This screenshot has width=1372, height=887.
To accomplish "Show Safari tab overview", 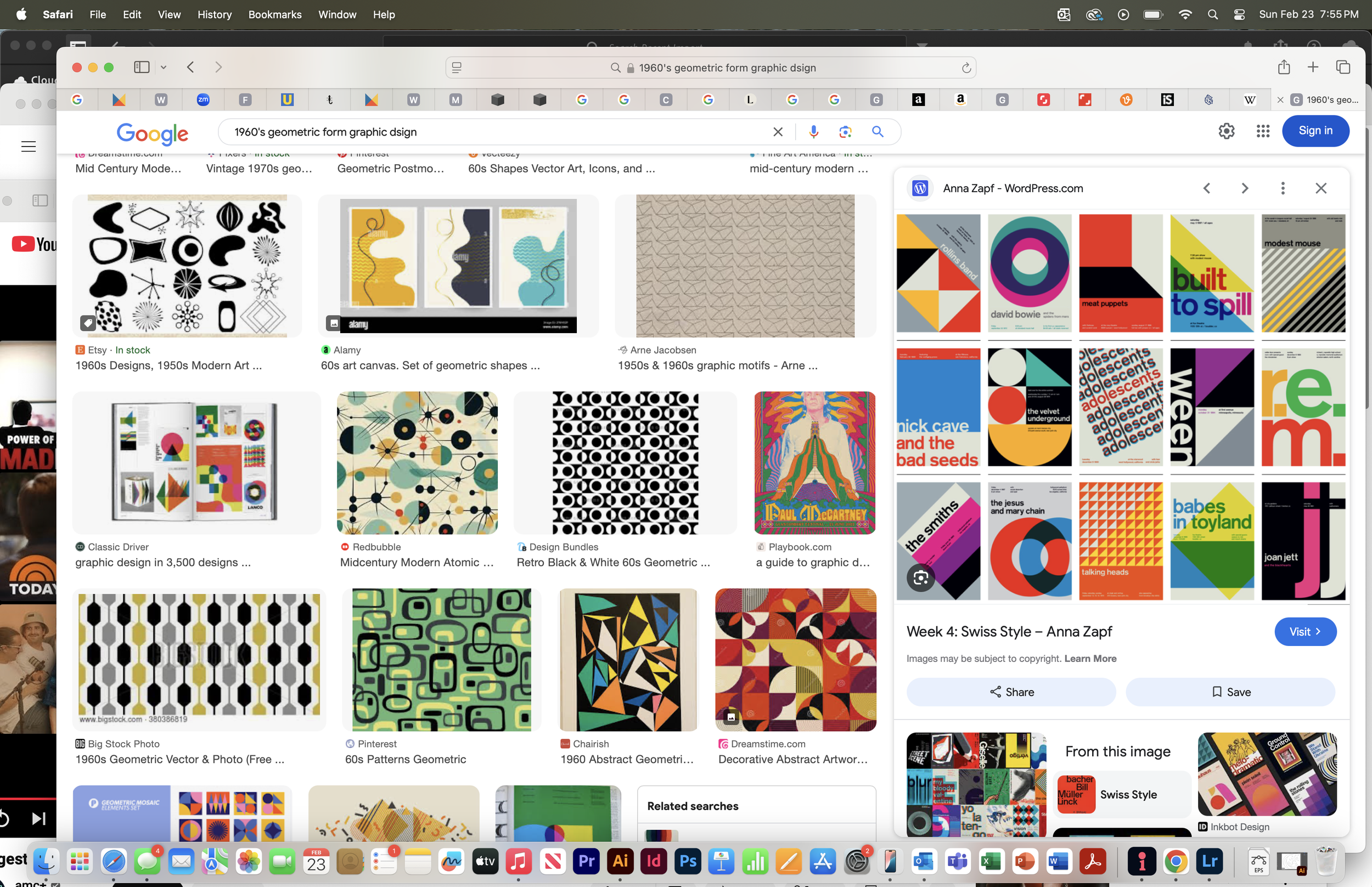I will point(1342,67).
